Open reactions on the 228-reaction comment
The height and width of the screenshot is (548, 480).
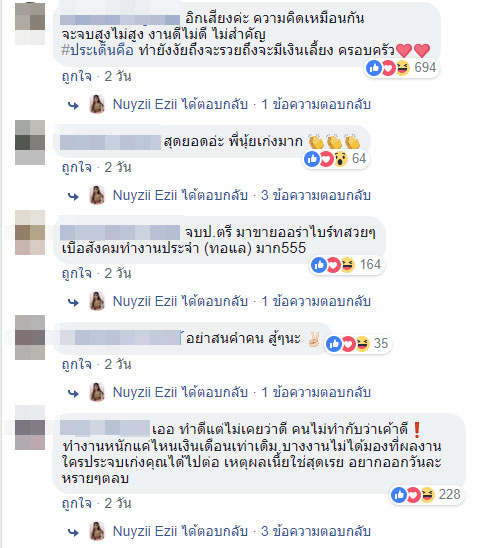tap(426, 495)
